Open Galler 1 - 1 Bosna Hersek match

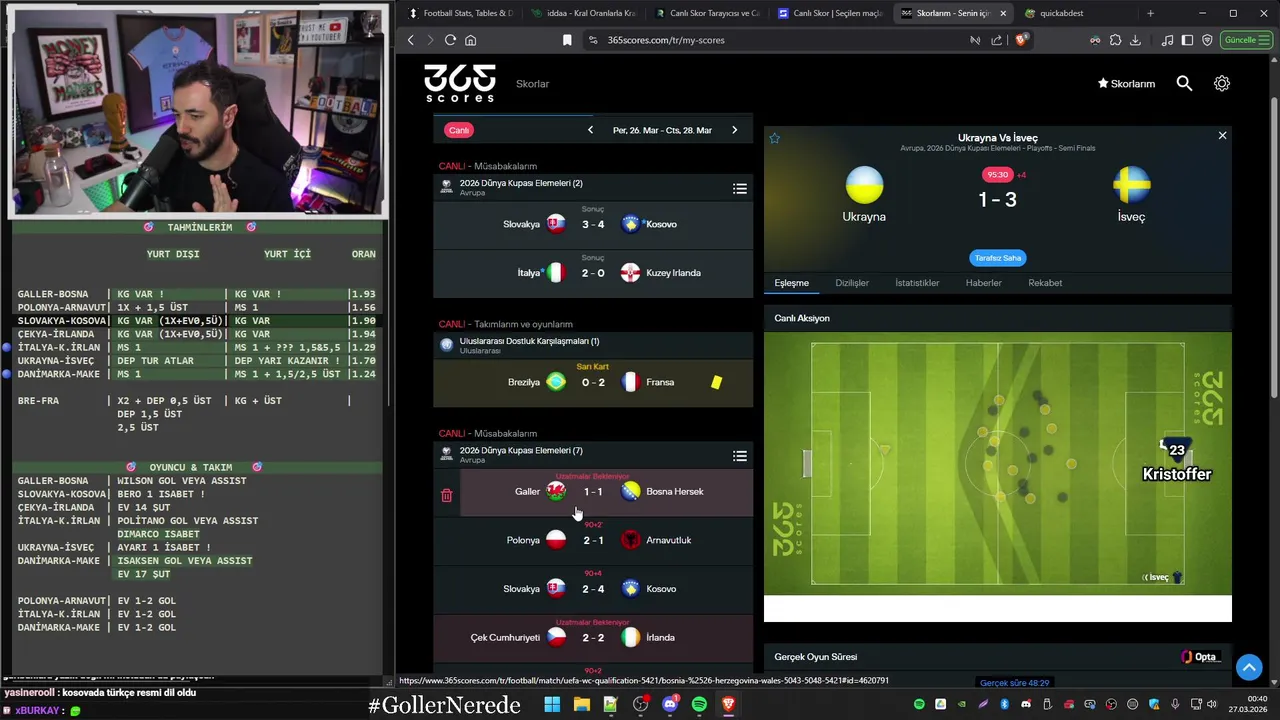click(606, 492)
